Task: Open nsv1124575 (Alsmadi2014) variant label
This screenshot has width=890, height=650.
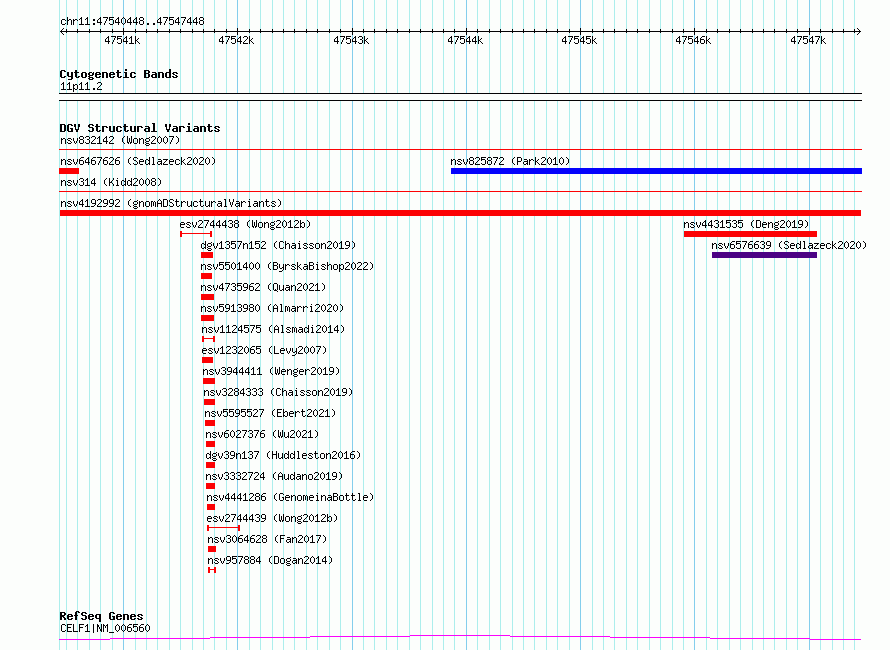Action: [x=273, y=329]
